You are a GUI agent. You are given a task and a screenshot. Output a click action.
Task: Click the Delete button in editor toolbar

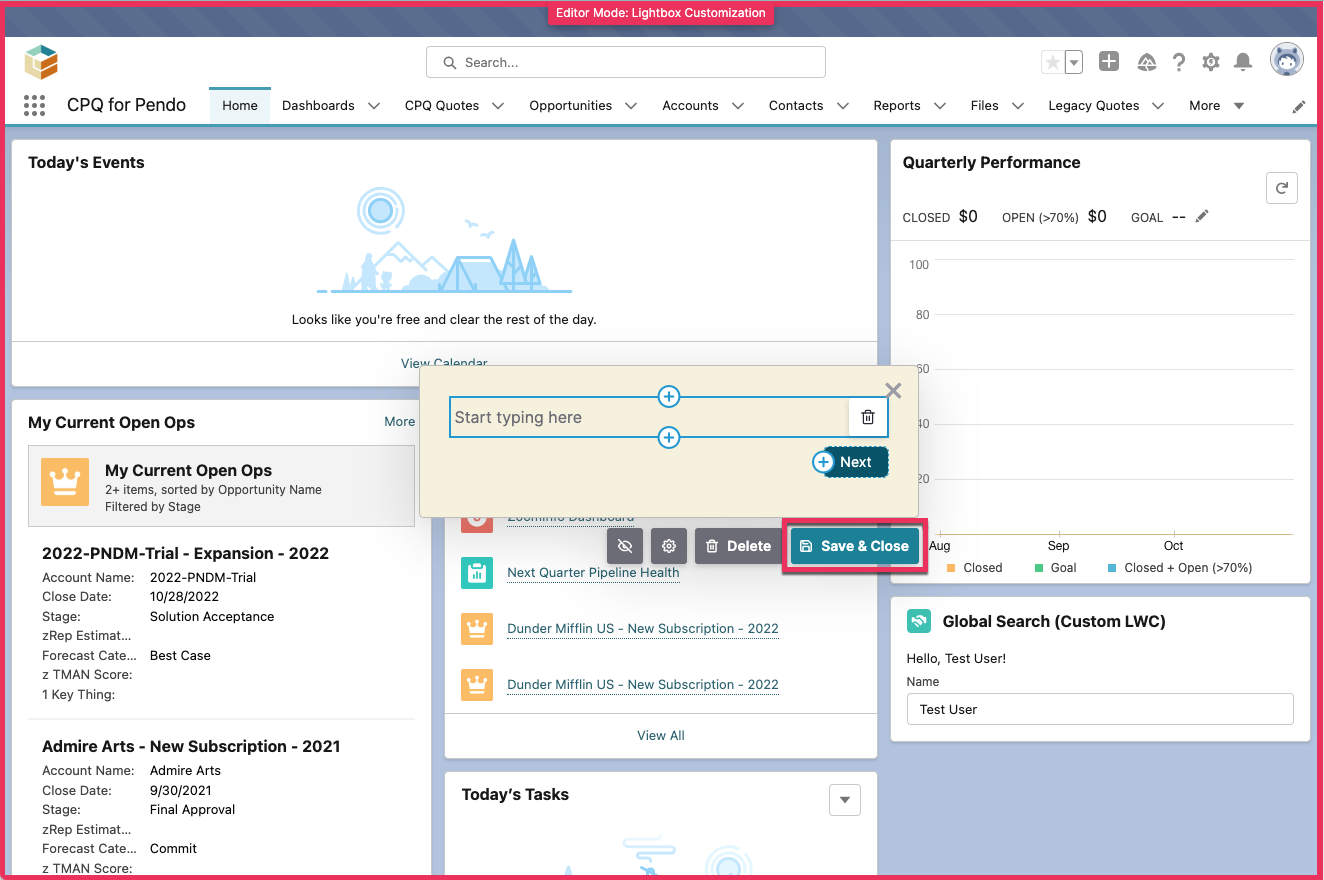[739, 546]
